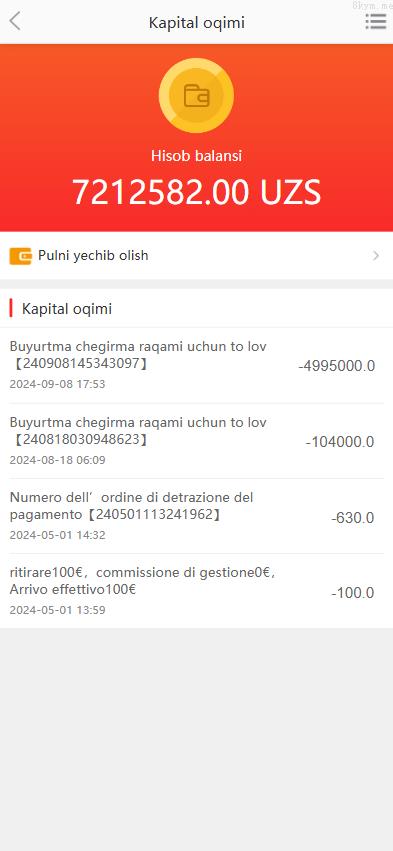
Task: Tap the -4995000.0 amount
Action: tap(337, 366)
